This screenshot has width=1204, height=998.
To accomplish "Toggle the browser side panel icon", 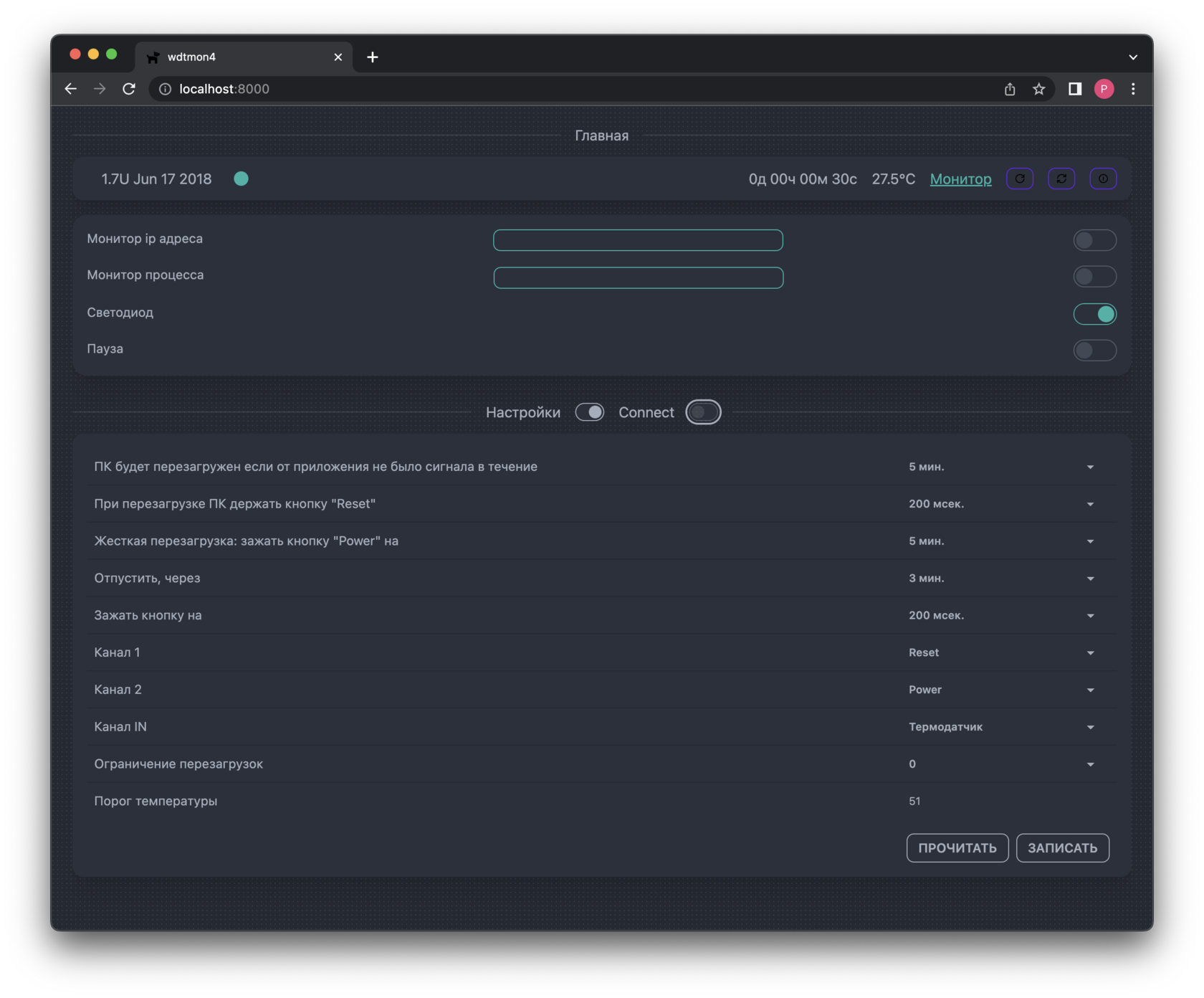I will tap(1075, 89).
